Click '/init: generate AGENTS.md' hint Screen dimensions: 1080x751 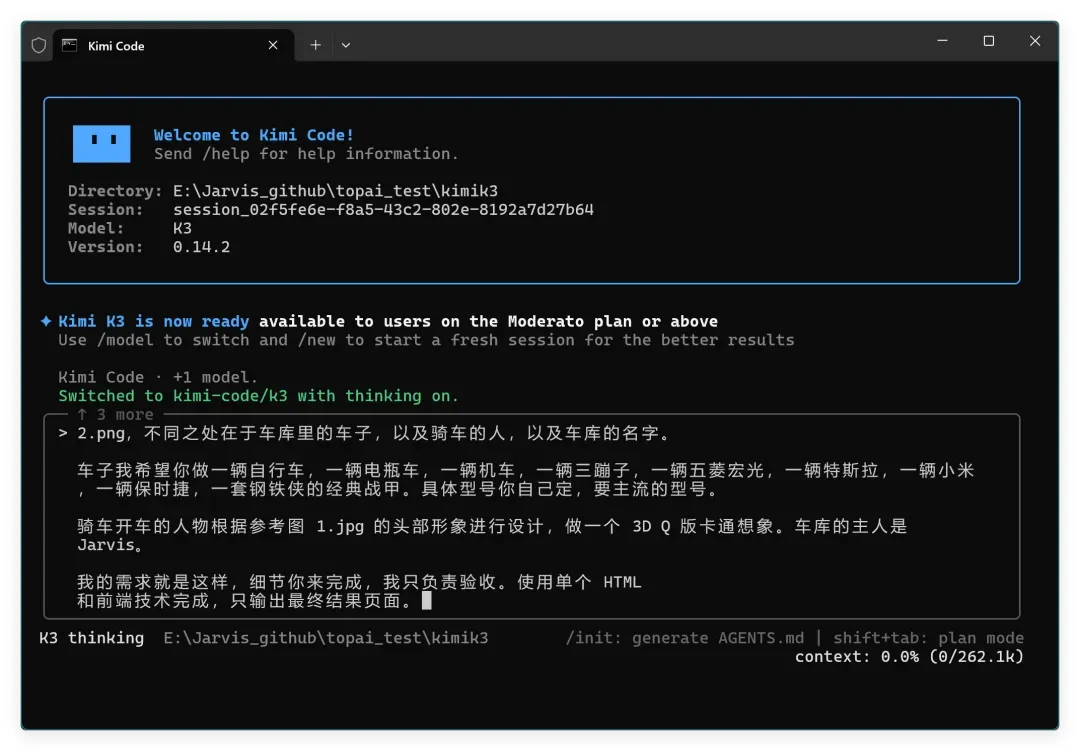(685, 638)
